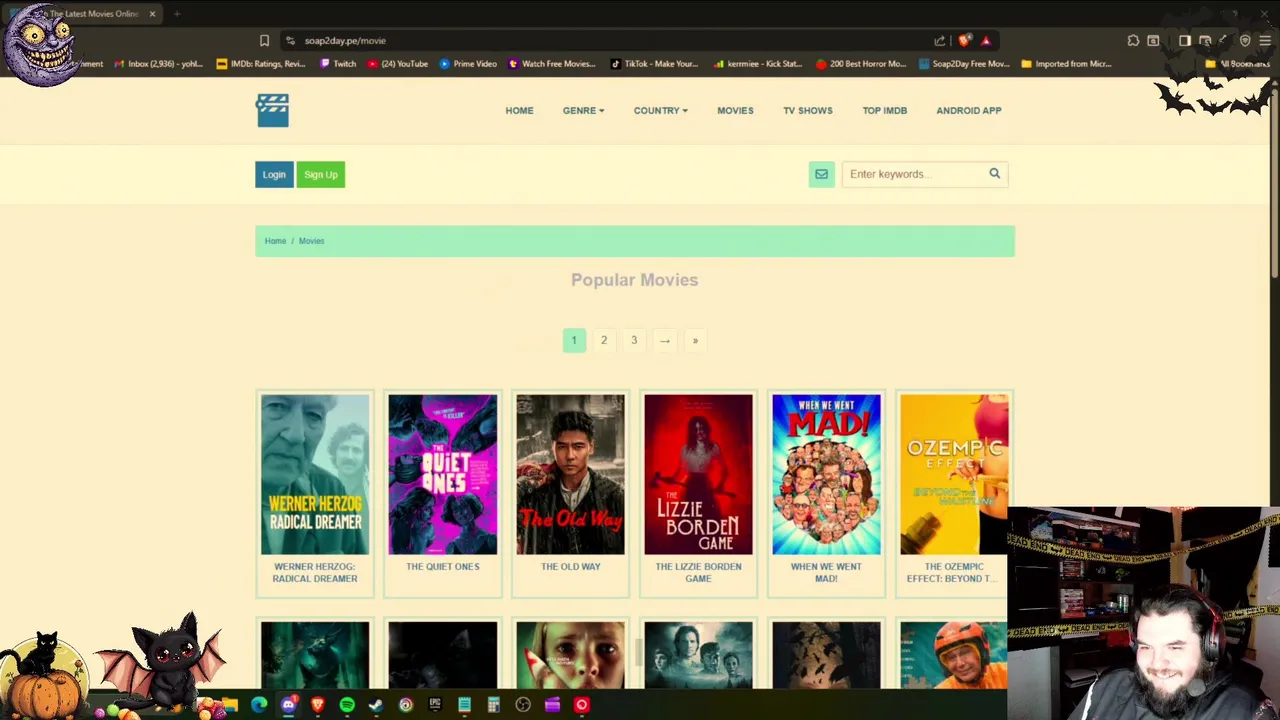Open Werner Herzog Radical Dreamer poster

tap(315, 474)
